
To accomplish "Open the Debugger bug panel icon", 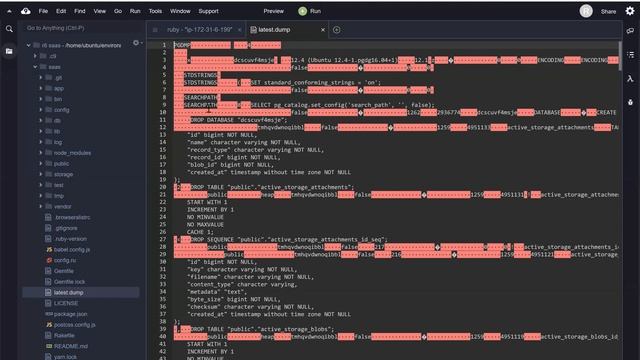I will click(x=631, y=102).
